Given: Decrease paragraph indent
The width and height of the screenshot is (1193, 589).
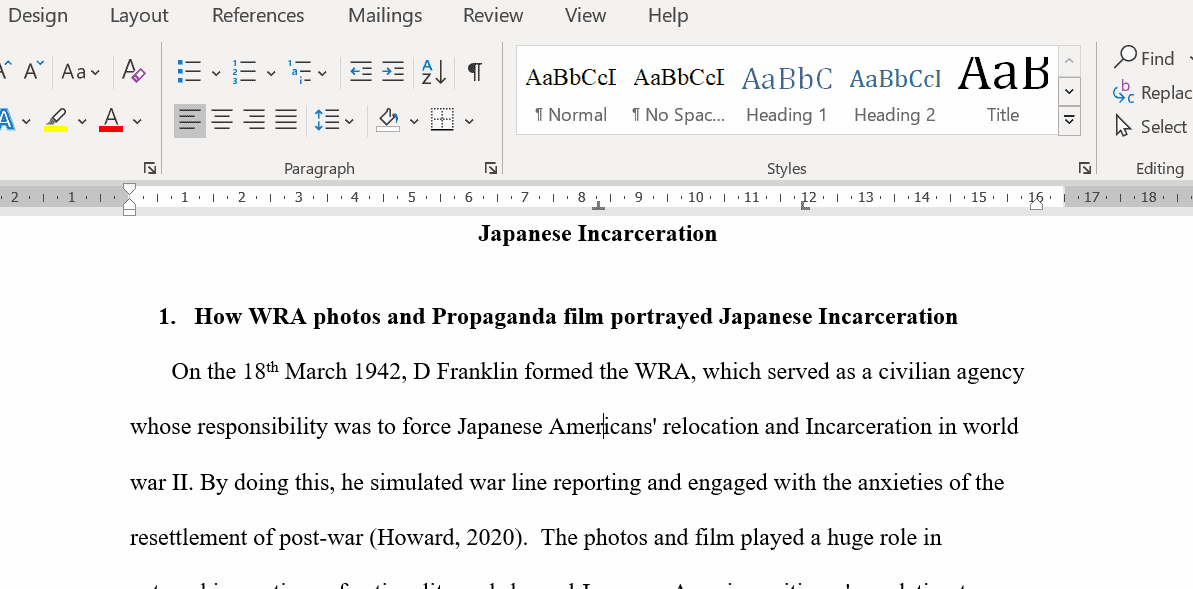Looking at the screenshot, I should point(361,72).
